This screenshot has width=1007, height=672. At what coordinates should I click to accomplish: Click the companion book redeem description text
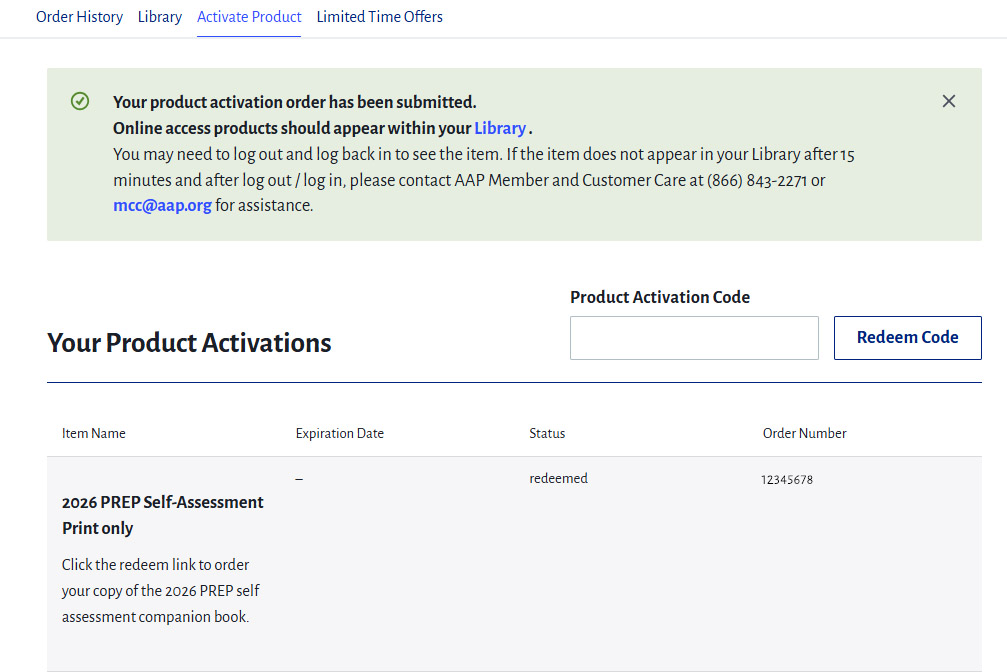(160, 591)
